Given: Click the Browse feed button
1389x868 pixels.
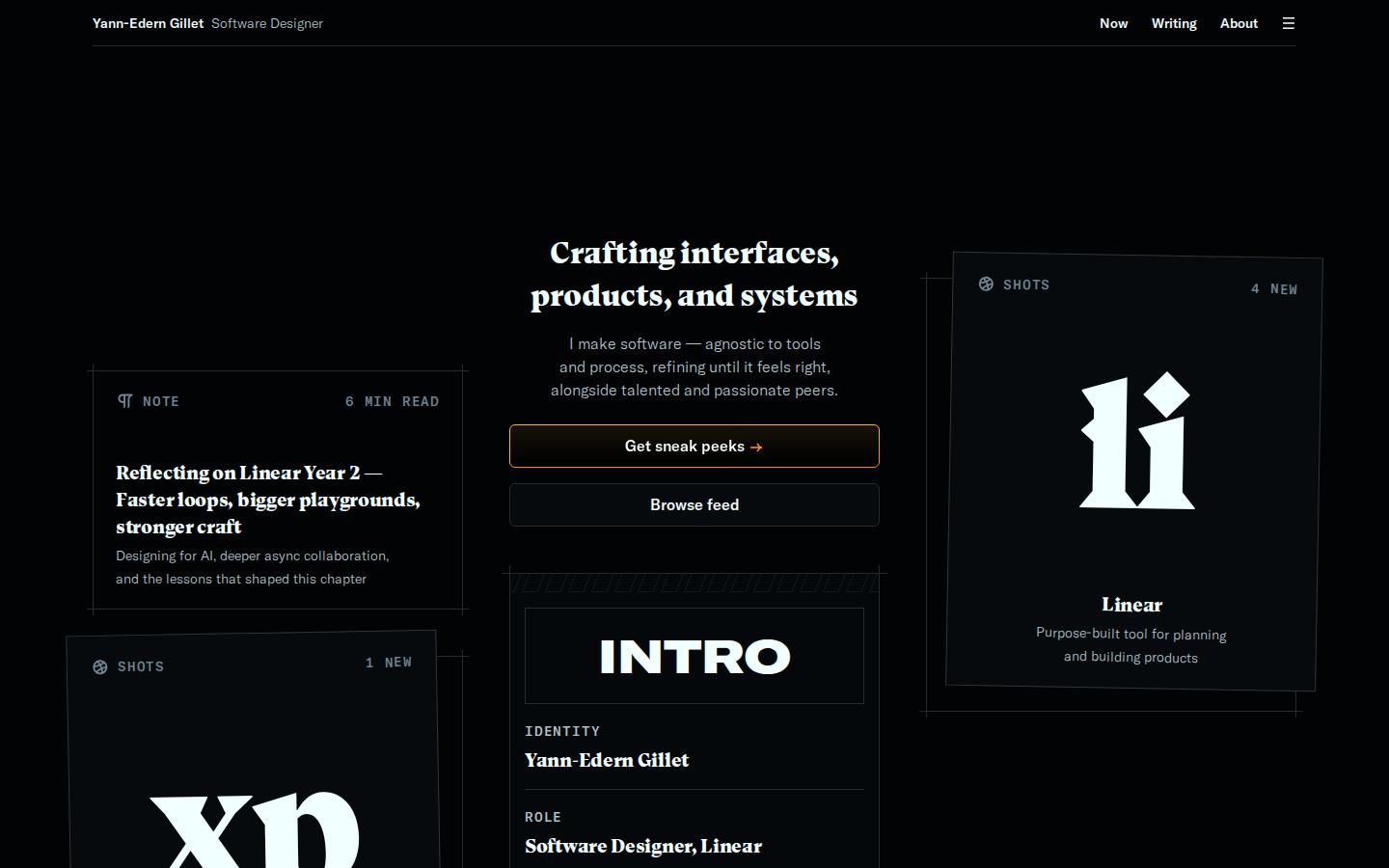Looking at the screenshot, I should tap(694, 504).
